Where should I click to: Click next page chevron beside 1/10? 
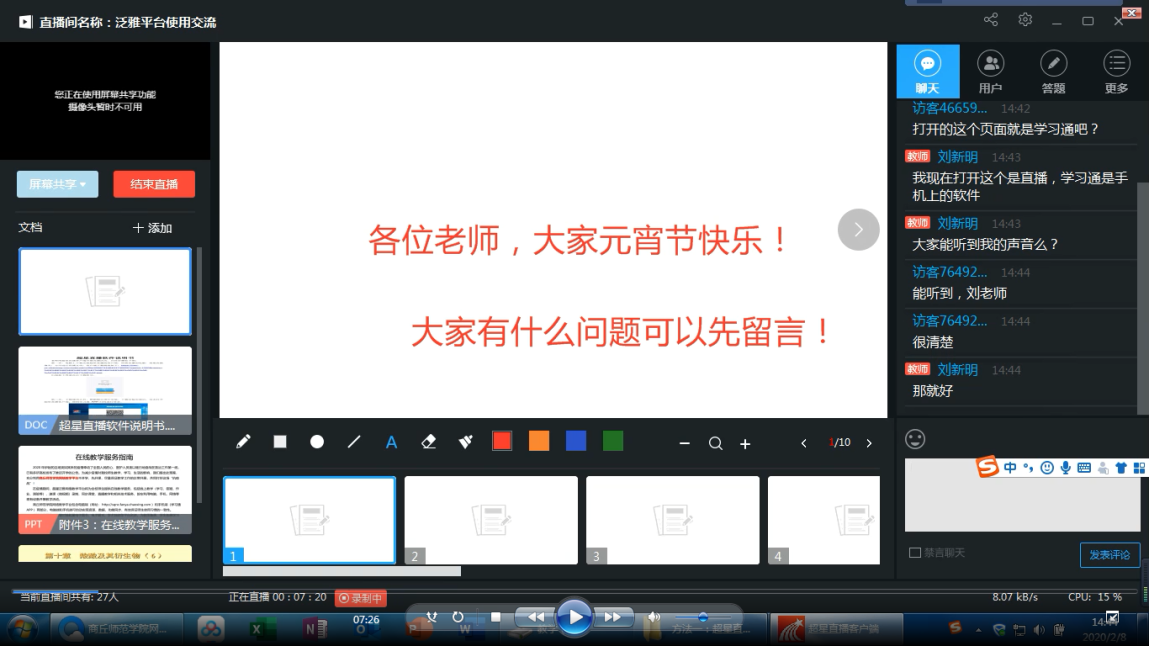pyautogui.click(x=869, y=443)
